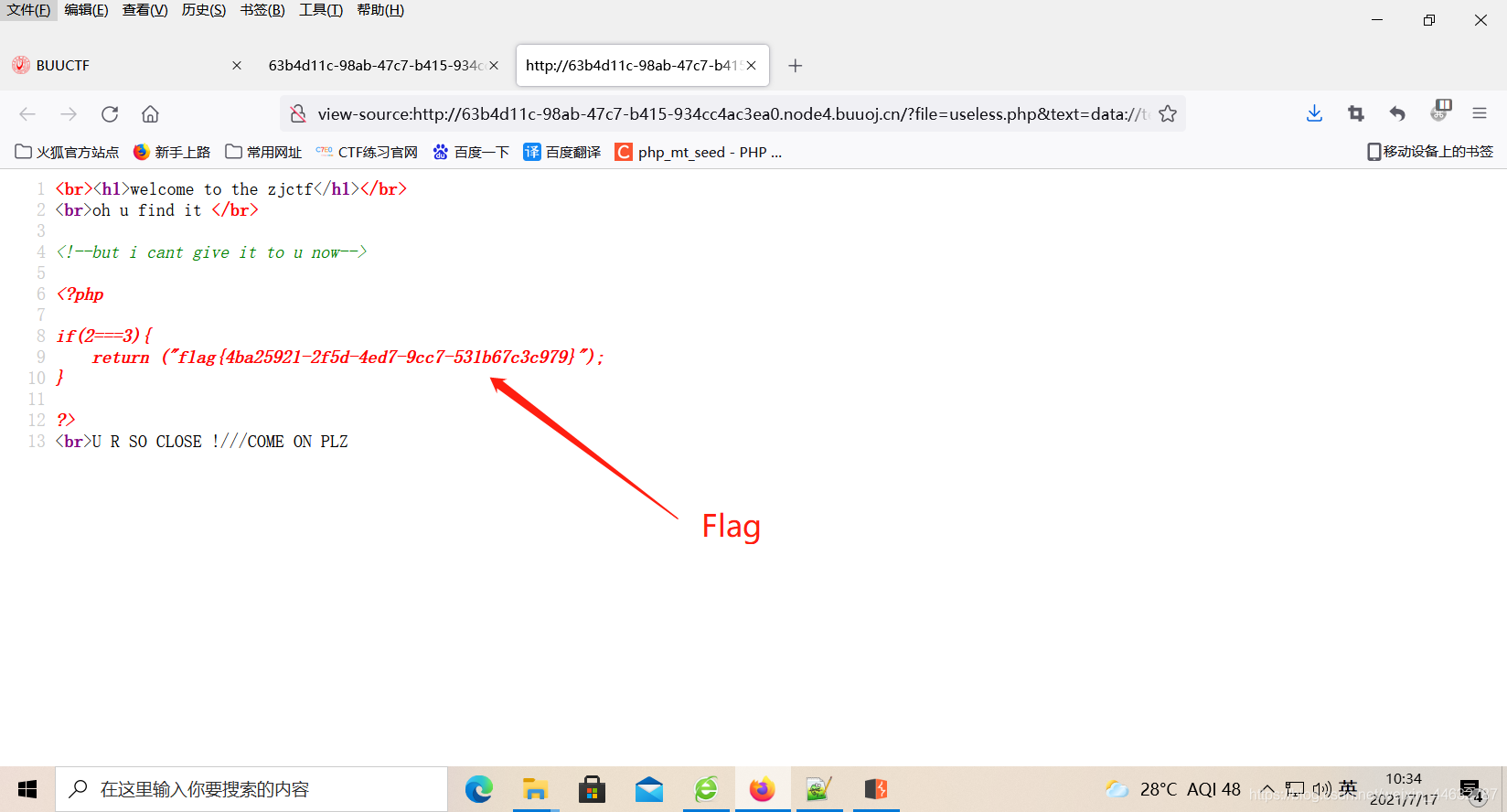Show site security information lock icon

pos(298,114)
